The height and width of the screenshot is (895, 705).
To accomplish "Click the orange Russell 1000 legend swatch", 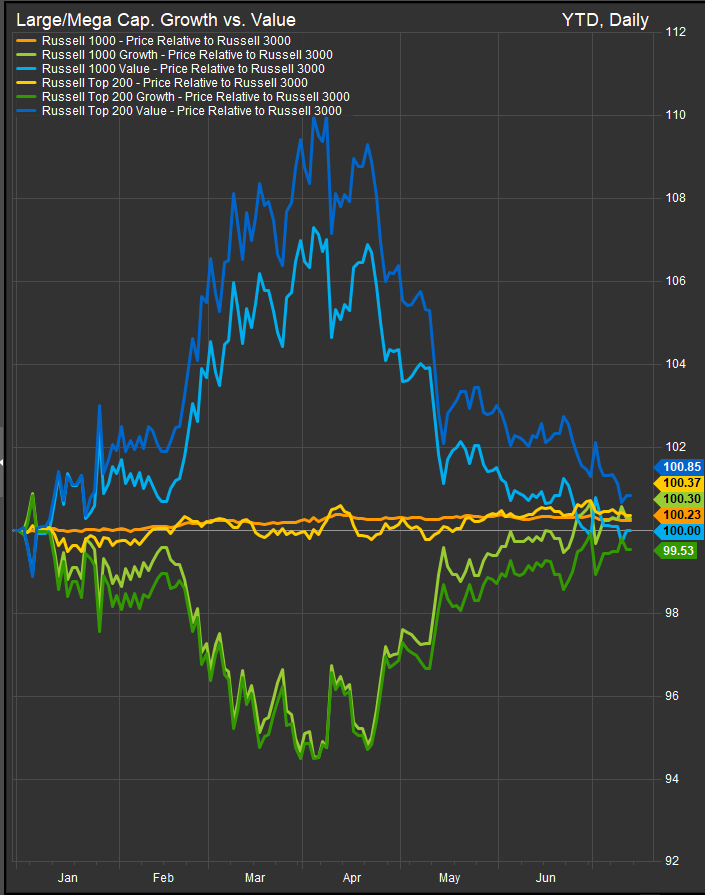I will point(24,41).
